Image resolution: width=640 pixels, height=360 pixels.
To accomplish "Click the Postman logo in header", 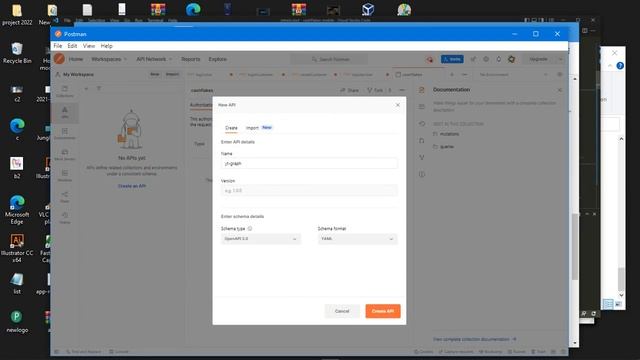I will coord(60,59).
